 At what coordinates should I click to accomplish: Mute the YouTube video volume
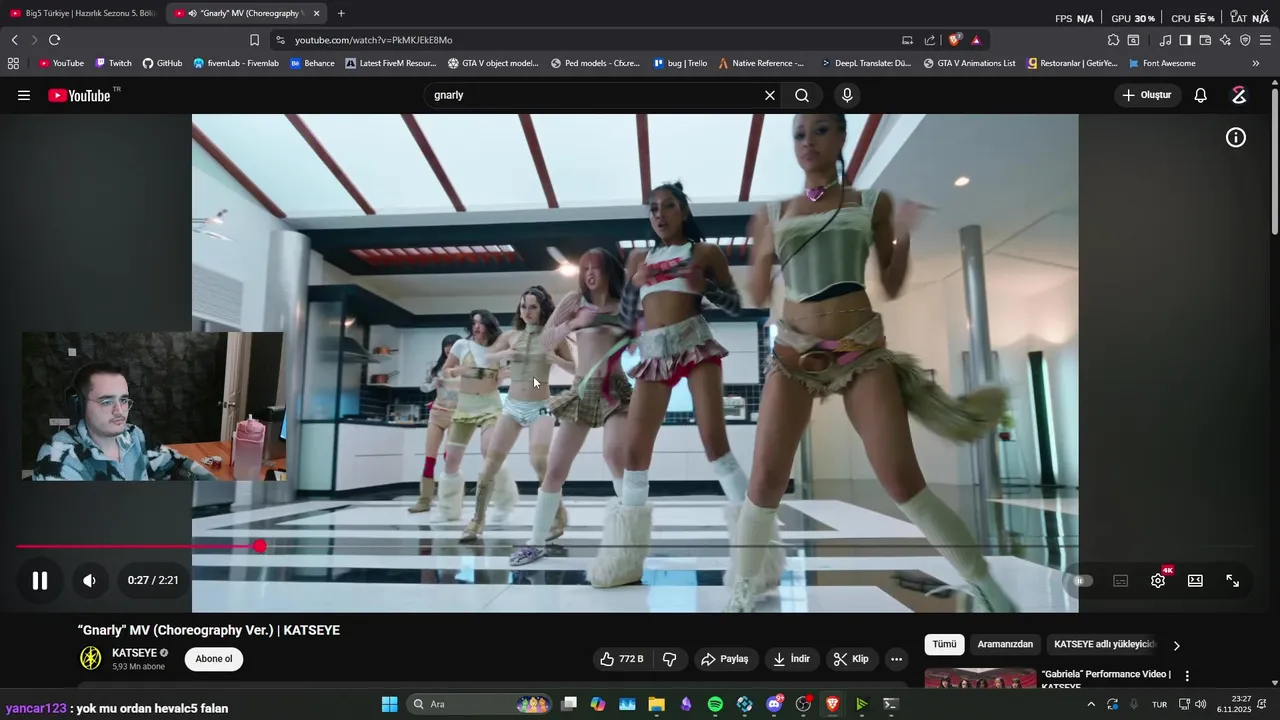click(89, 580)
